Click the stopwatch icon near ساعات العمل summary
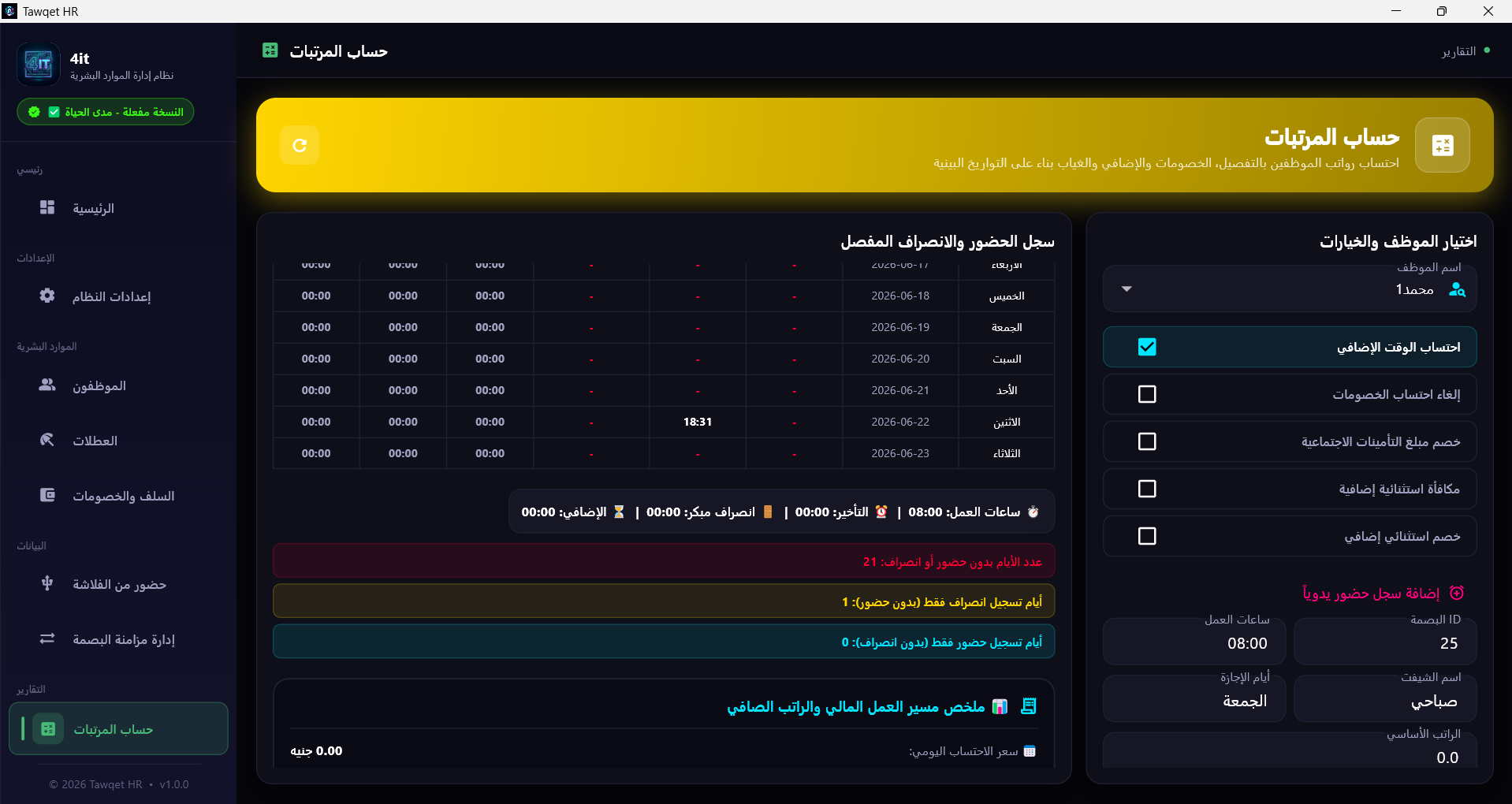Viewport: 1512px width, 804px height. (1033, 512)
